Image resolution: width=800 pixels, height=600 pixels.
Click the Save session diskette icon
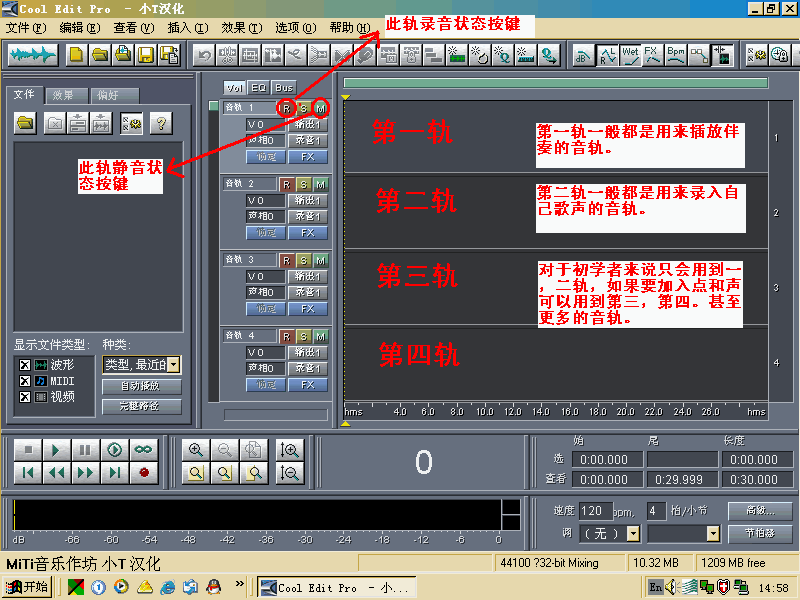146,55
